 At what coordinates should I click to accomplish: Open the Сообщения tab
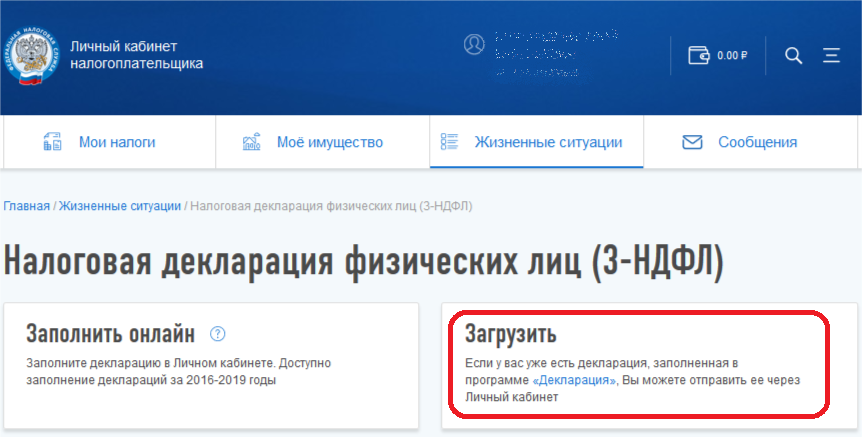click(x=750, y=142)
